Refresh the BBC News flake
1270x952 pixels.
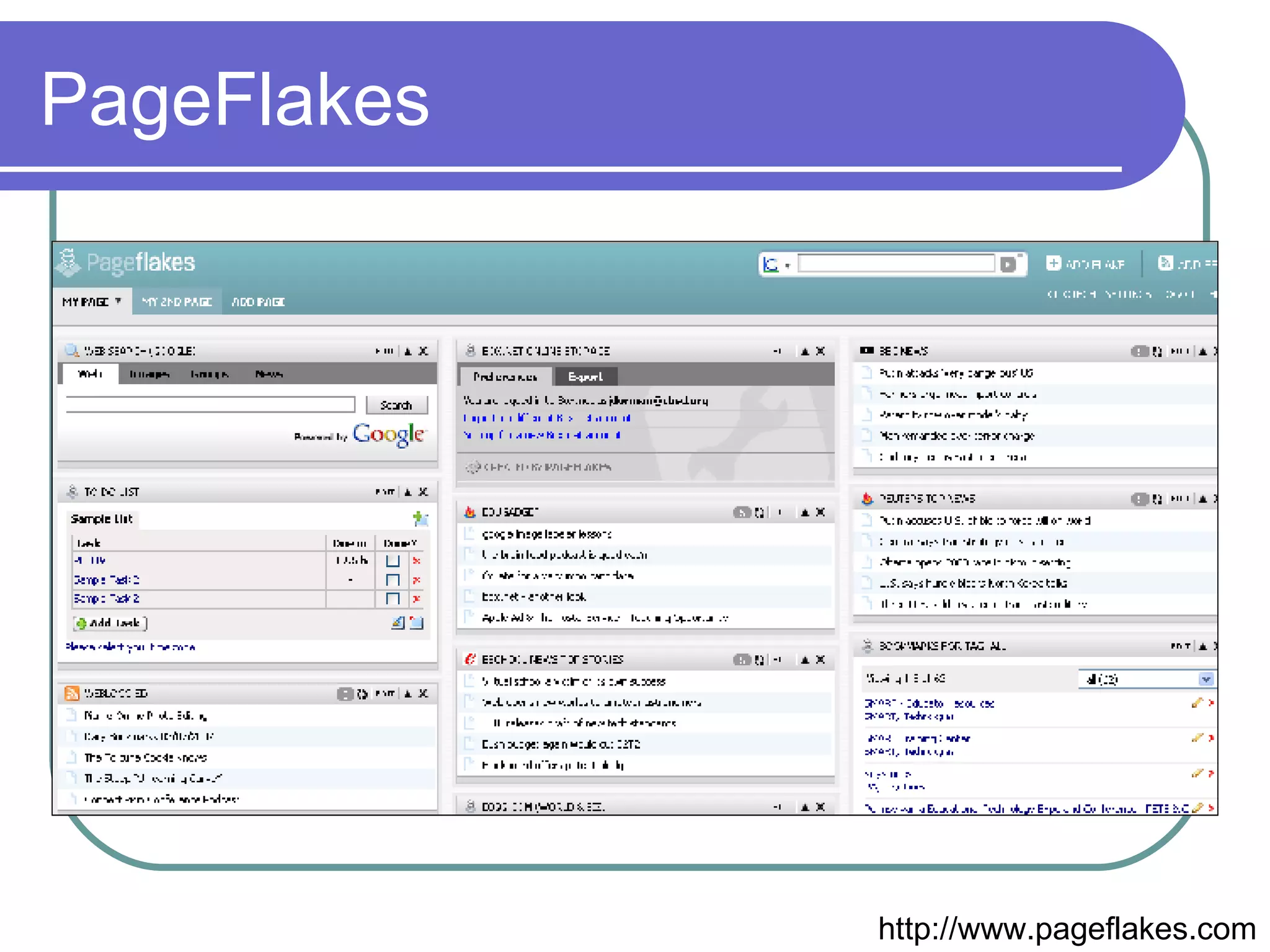tap(1157, 351)
